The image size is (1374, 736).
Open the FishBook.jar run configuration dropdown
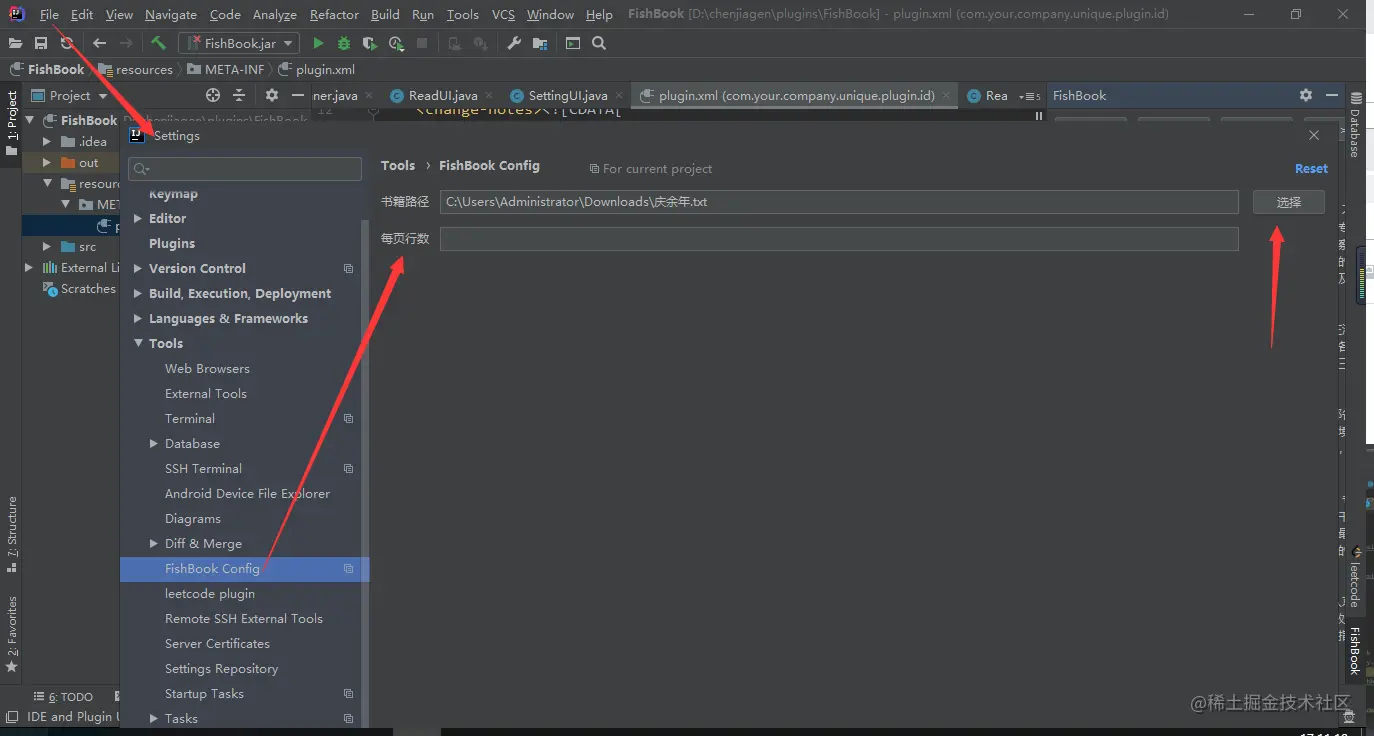tap(239, 43)
